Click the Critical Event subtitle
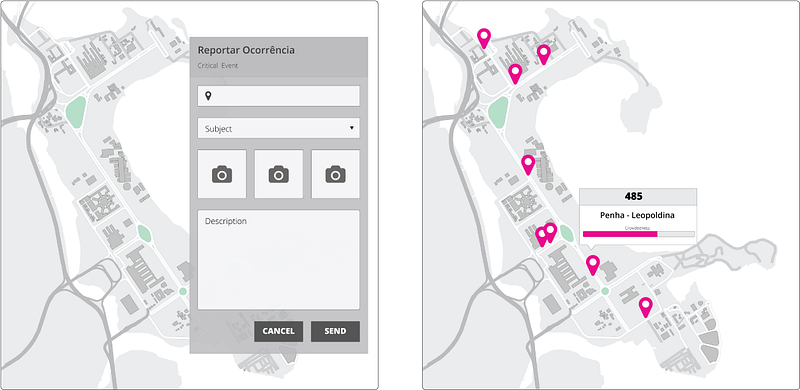The image size is (800, 390). point(217,66)
